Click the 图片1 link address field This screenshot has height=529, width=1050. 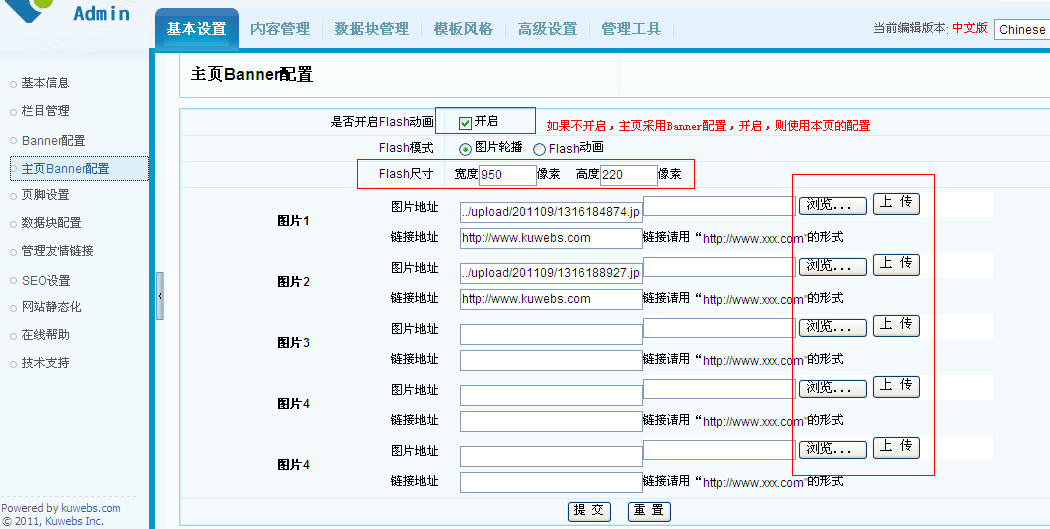[x=551, y=238]
